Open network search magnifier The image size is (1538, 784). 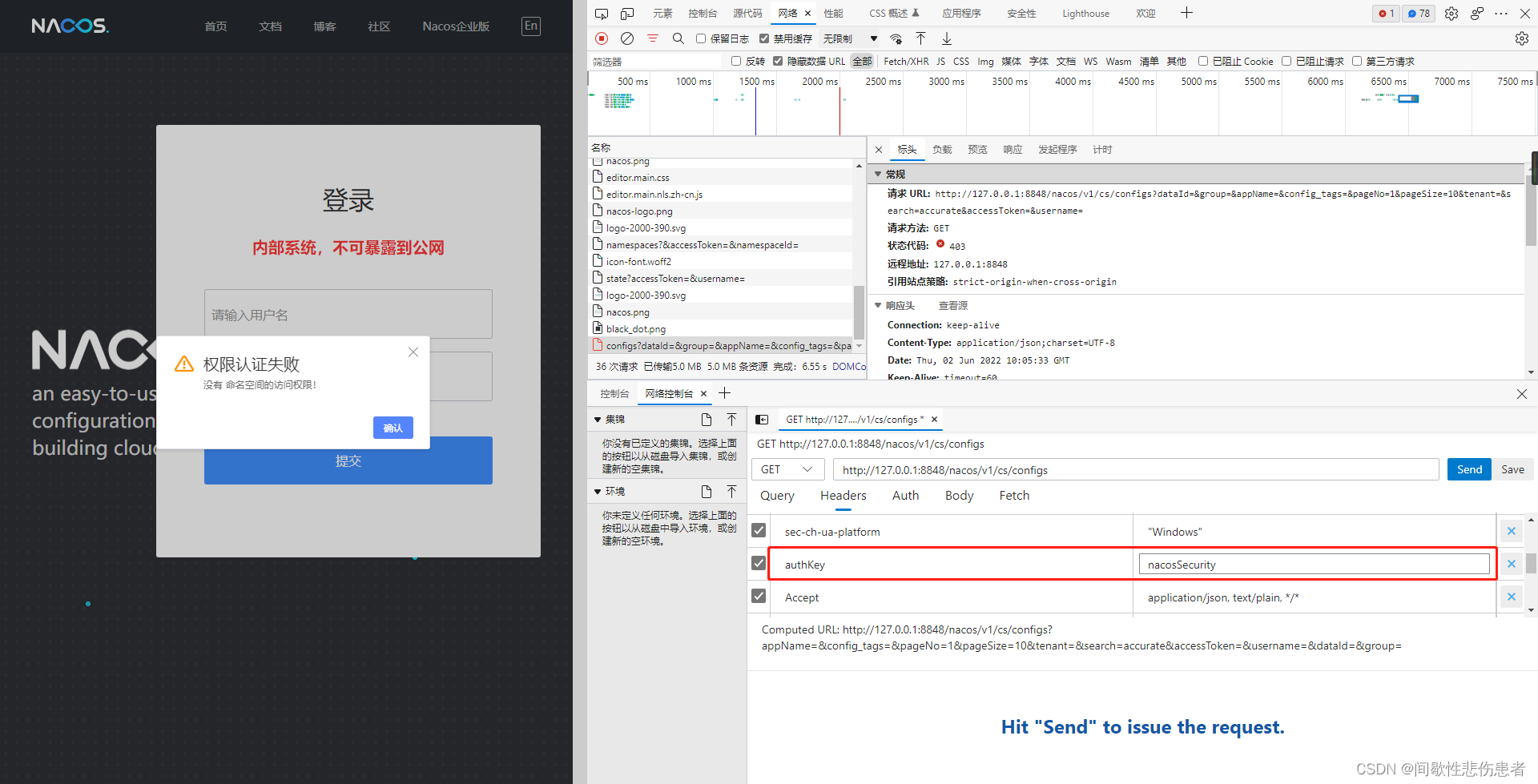pos(678,38)
